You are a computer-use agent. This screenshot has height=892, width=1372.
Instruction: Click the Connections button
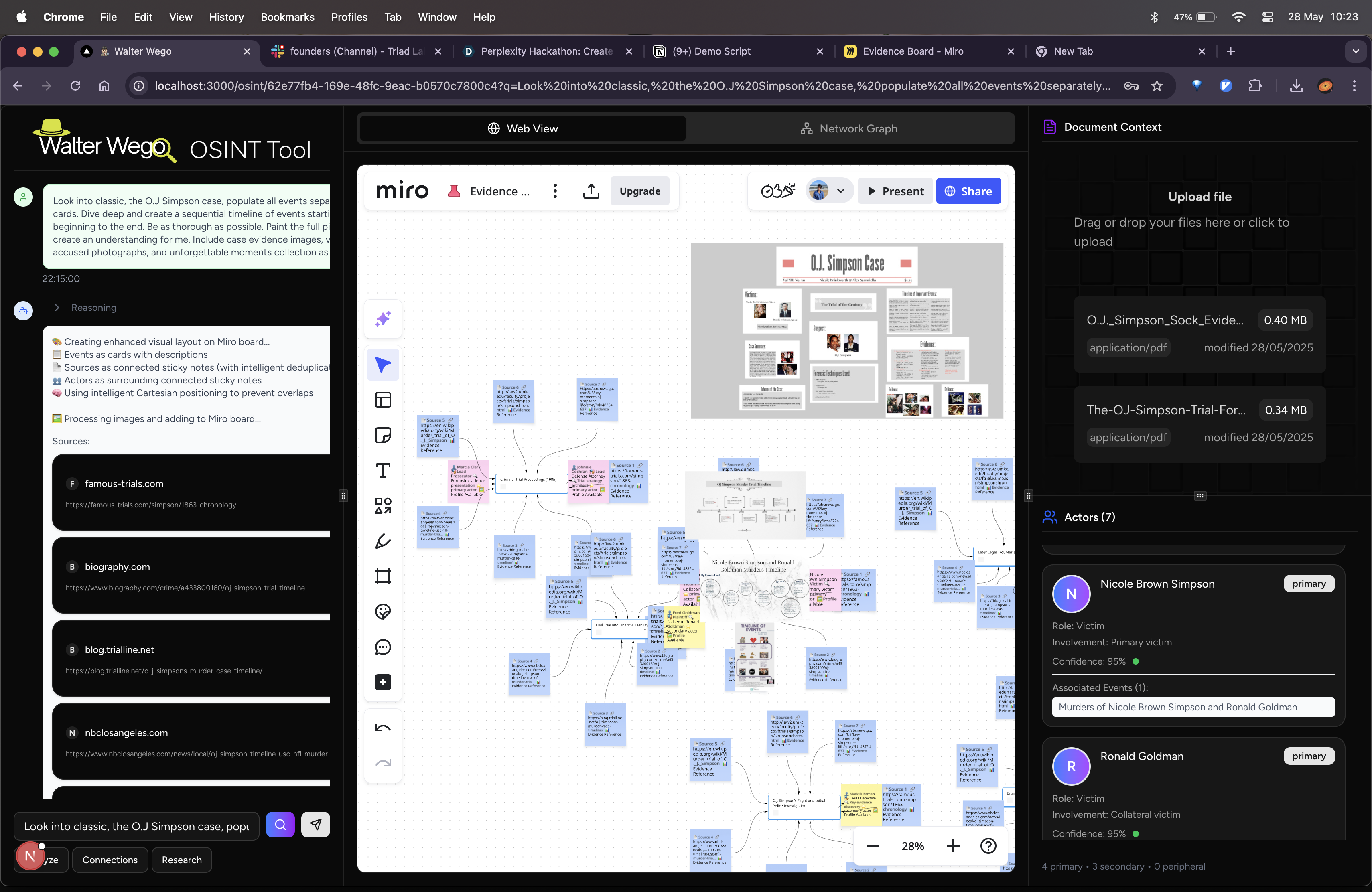click(110, 860)
